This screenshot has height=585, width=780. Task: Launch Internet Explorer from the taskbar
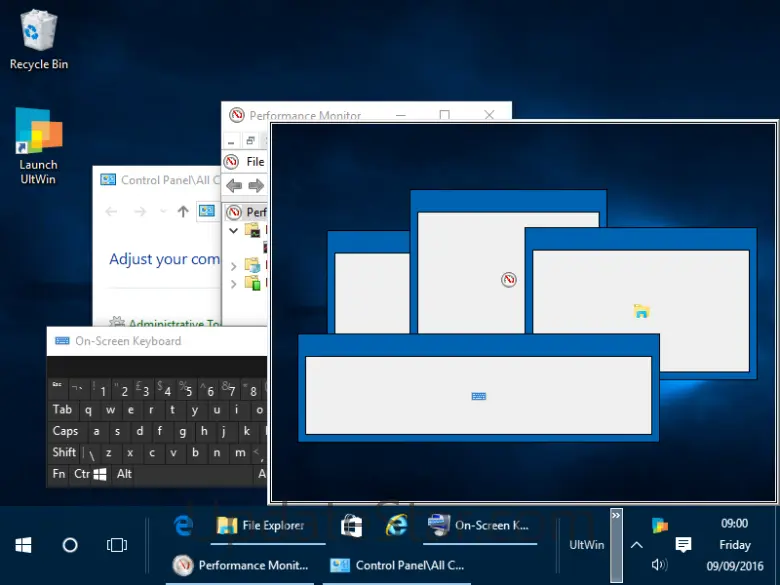point(397,525)
